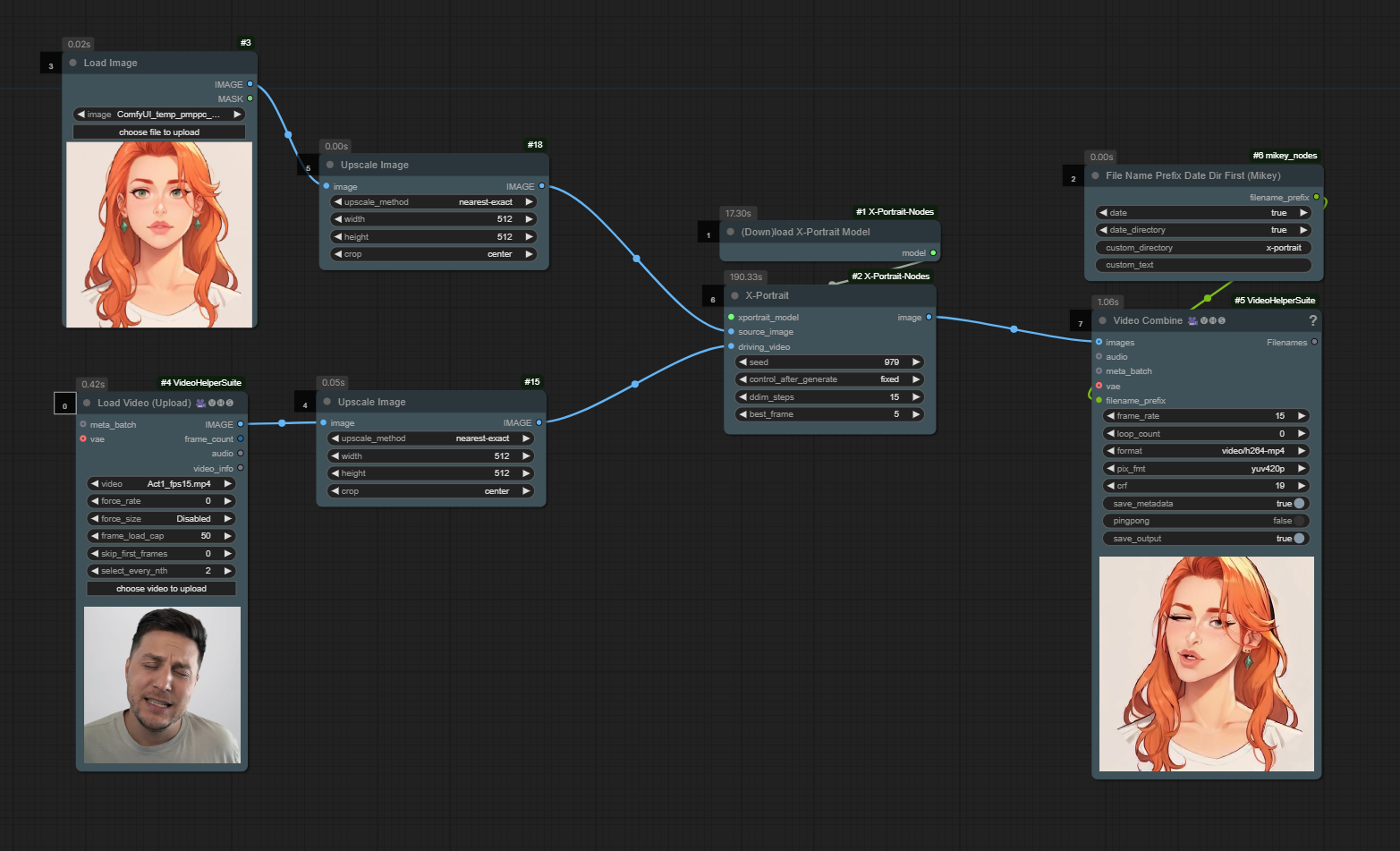The width and height of the screenshot is (1400, 851).
Task: Increase seed value with right arrow in X-Portrait
Action: click(x=916, y=362)
